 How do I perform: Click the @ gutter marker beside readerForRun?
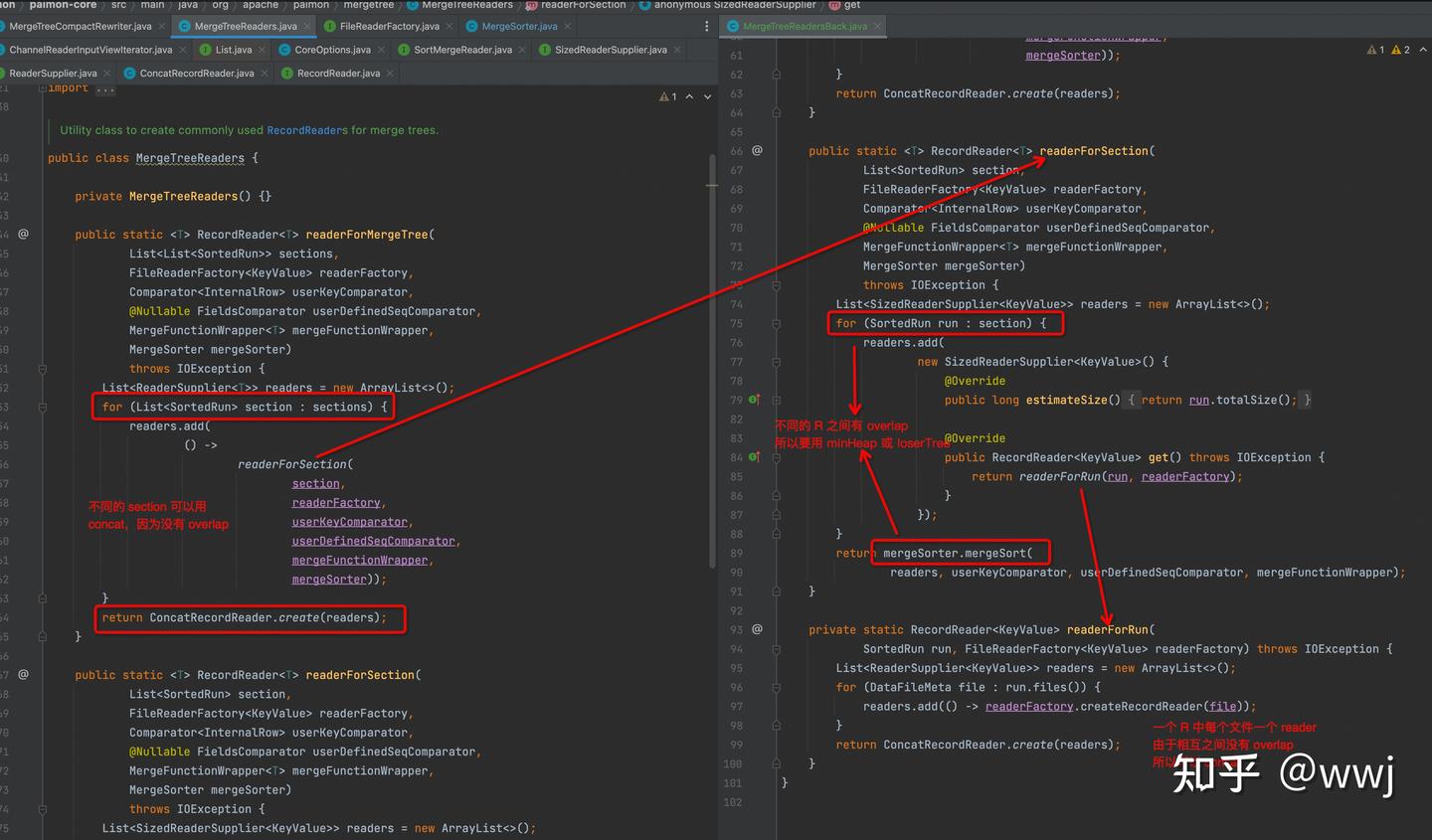(757, 629)
